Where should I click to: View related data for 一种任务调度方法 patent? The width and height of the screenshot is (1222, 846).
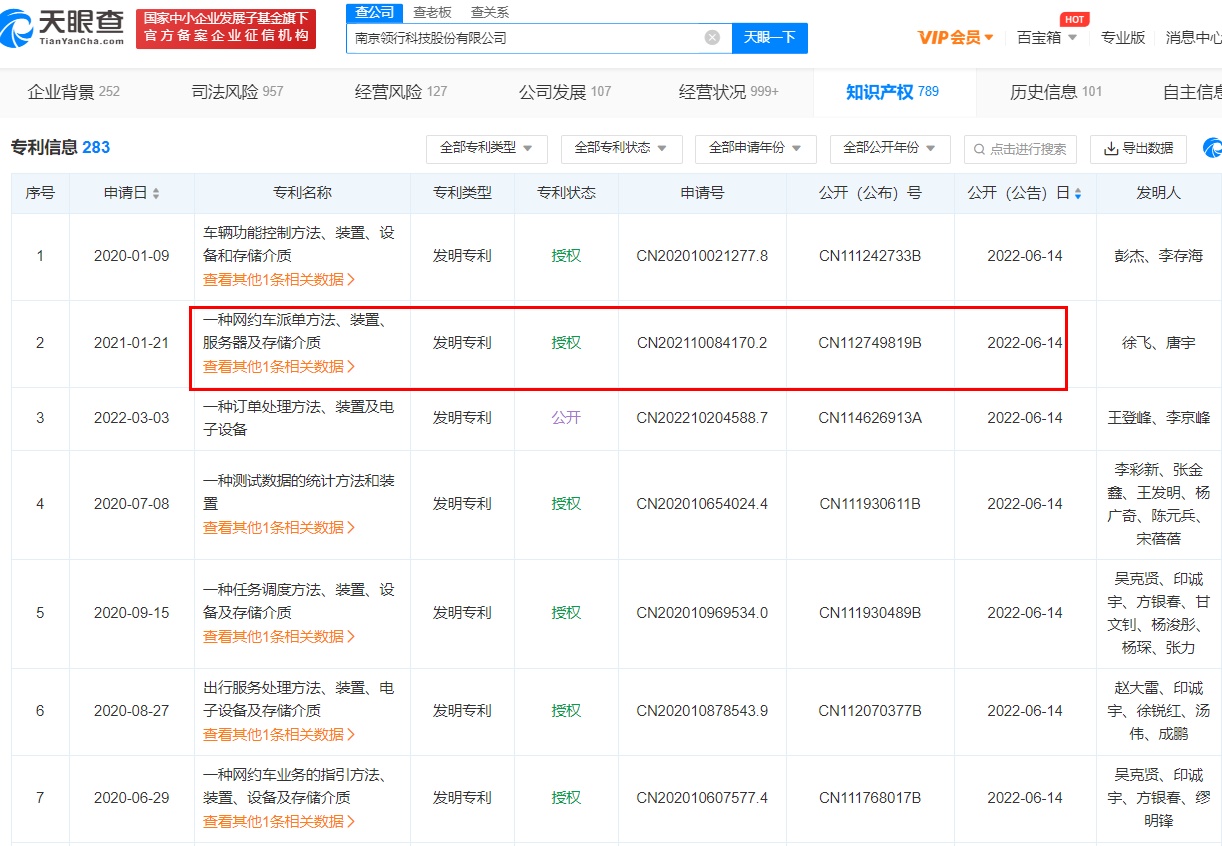pyautogui.click(x=279, y=637)
